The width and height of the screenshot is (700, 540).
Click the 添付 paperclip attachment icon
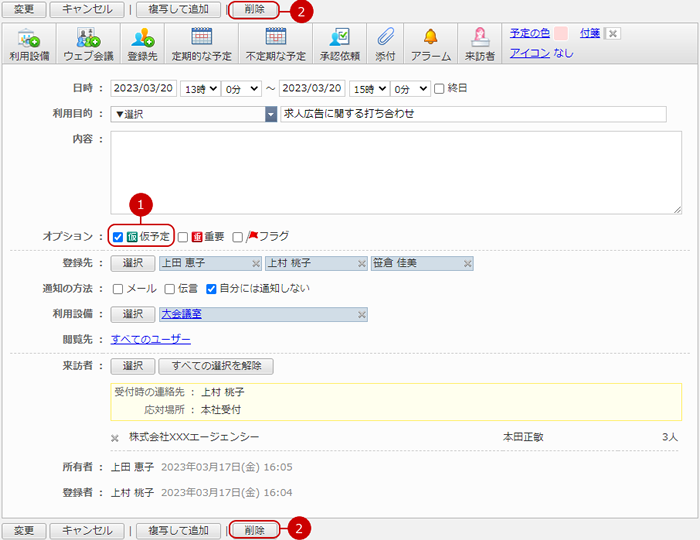[385, 39]
